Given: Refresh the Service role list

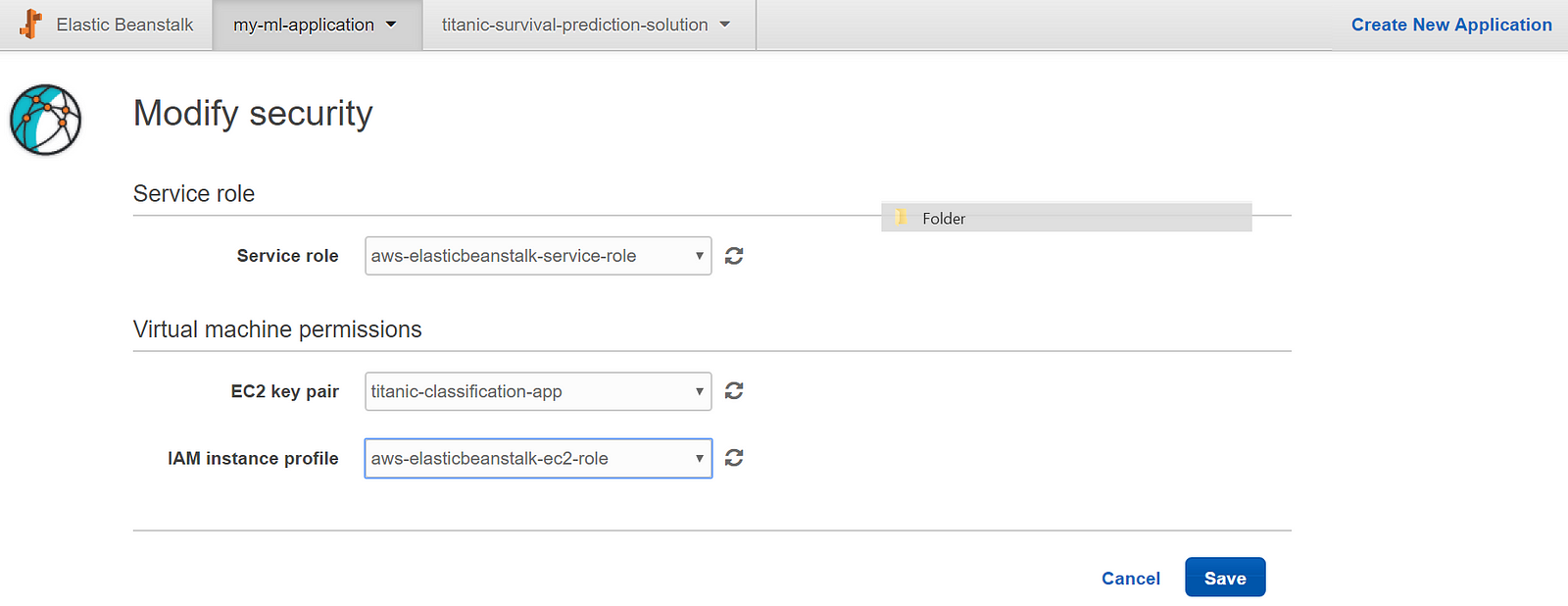Looking at the screenshot, I should (x=734, y=256).
